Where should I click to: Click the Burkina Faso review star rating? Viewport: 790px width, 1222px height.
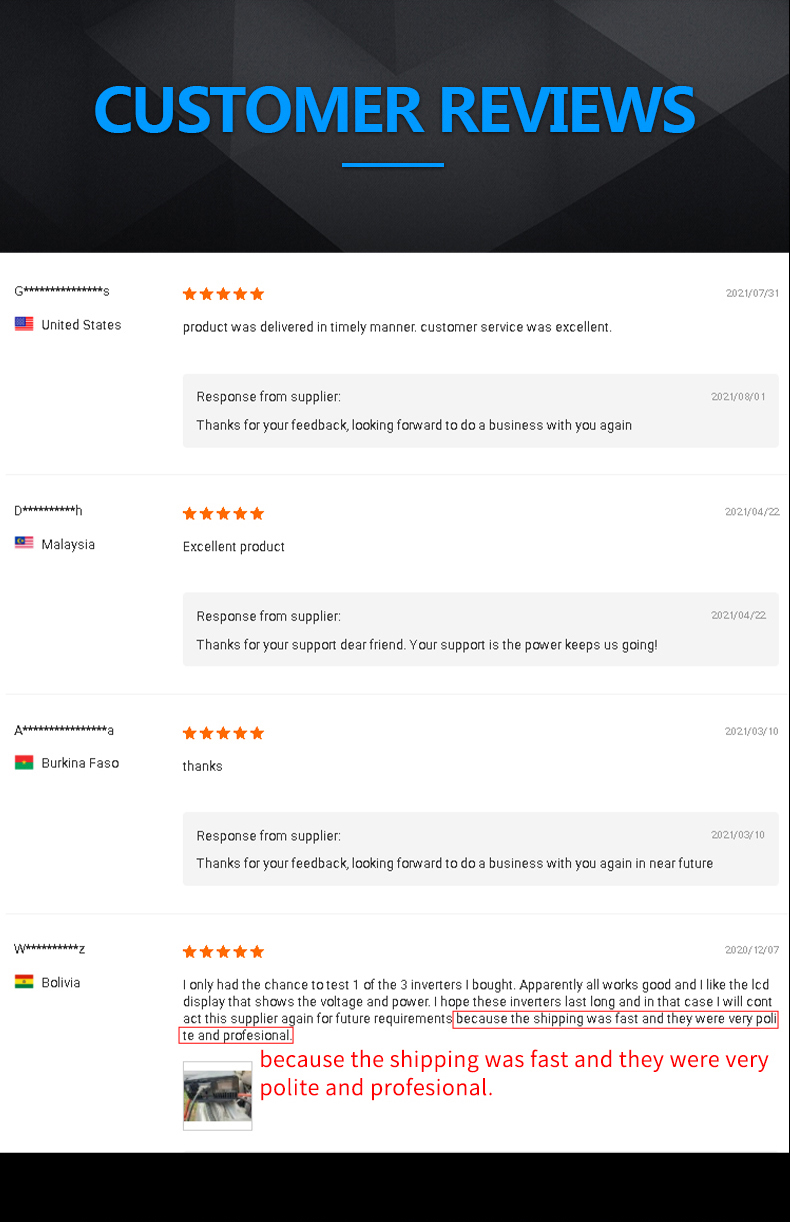pos(223,733)
